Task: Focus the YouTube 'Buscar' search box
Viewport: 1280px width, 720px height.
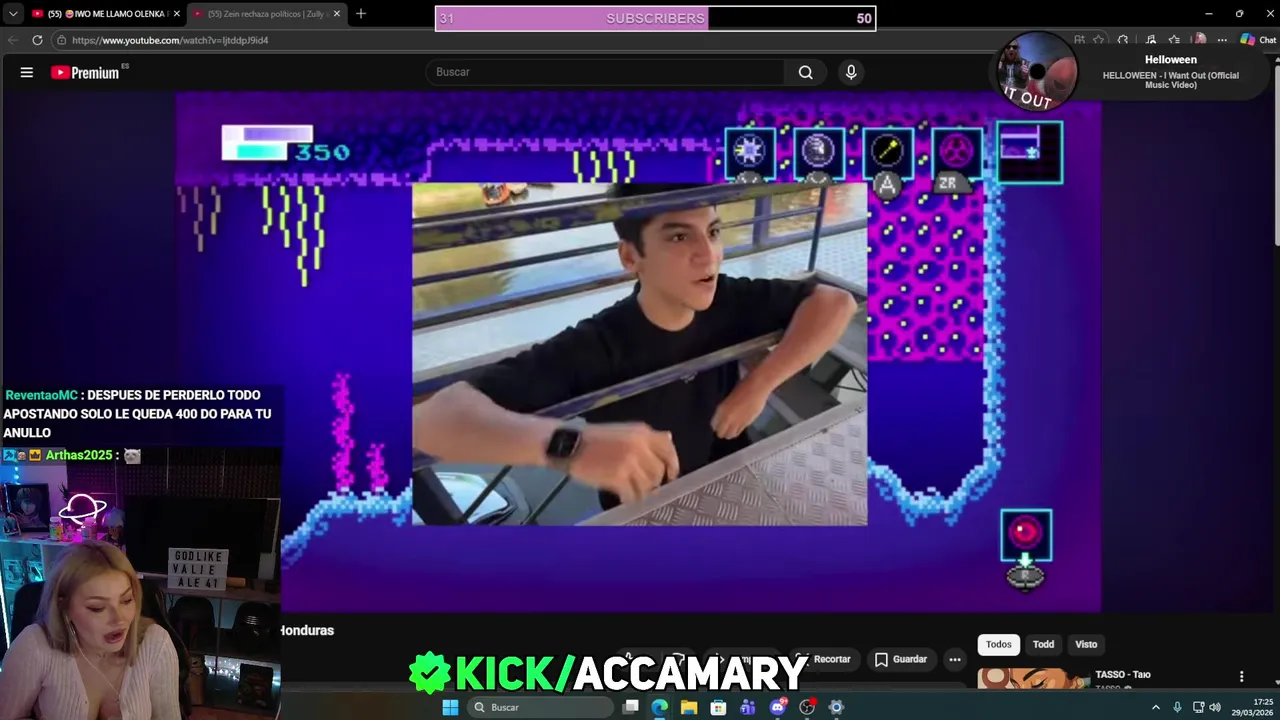Action: pyautogui.click(x=605, y=72)
